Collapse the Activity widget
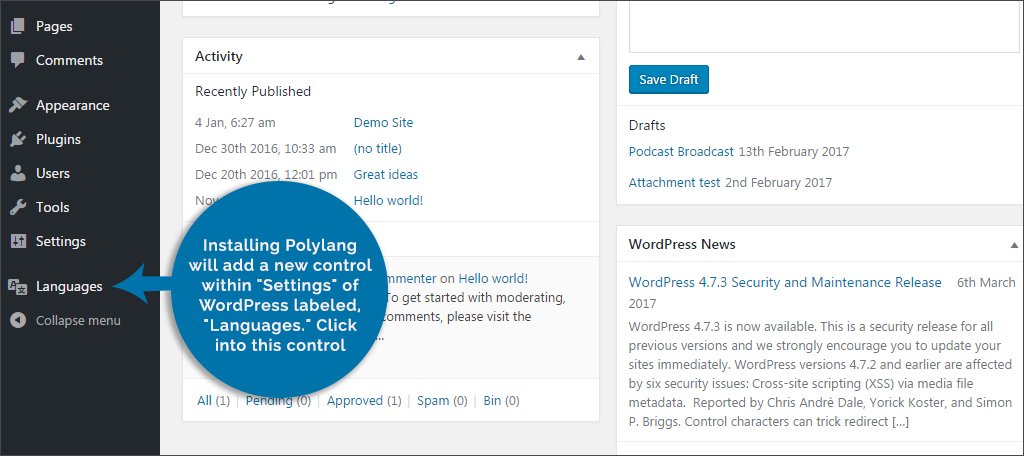Image resolution: width=1024 pixels, height=456 pixels. (581, 57)
